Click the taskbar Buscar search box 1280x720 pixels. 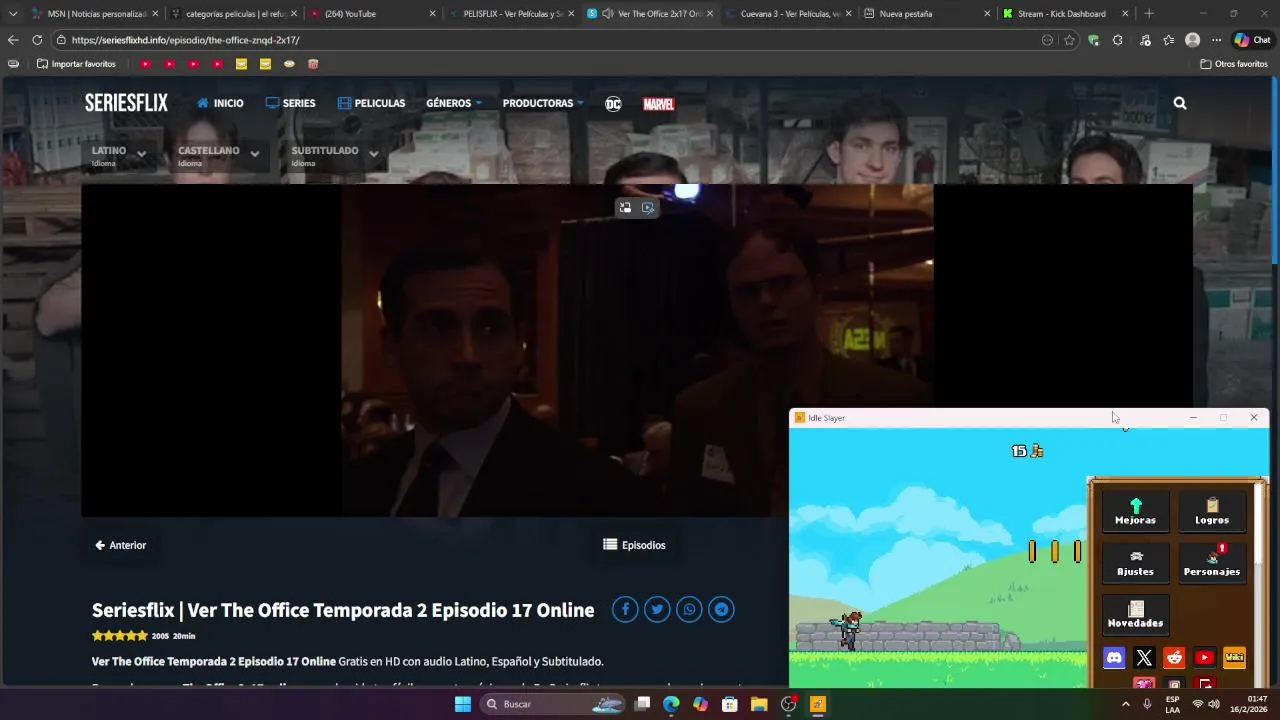coord(553,704)
